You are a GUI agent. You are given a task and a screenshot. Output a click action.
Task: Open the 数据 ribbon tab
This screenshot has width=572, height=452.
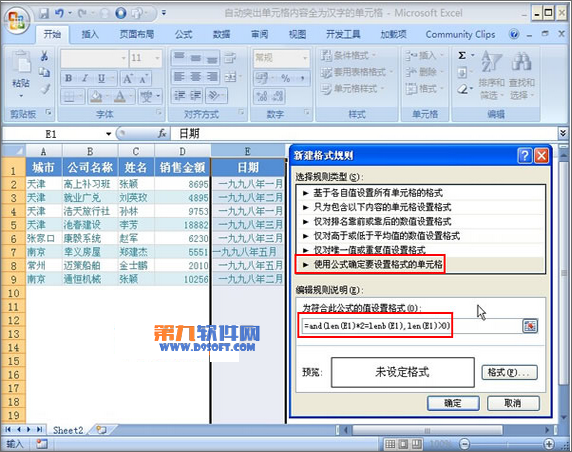tap(222, 34)
